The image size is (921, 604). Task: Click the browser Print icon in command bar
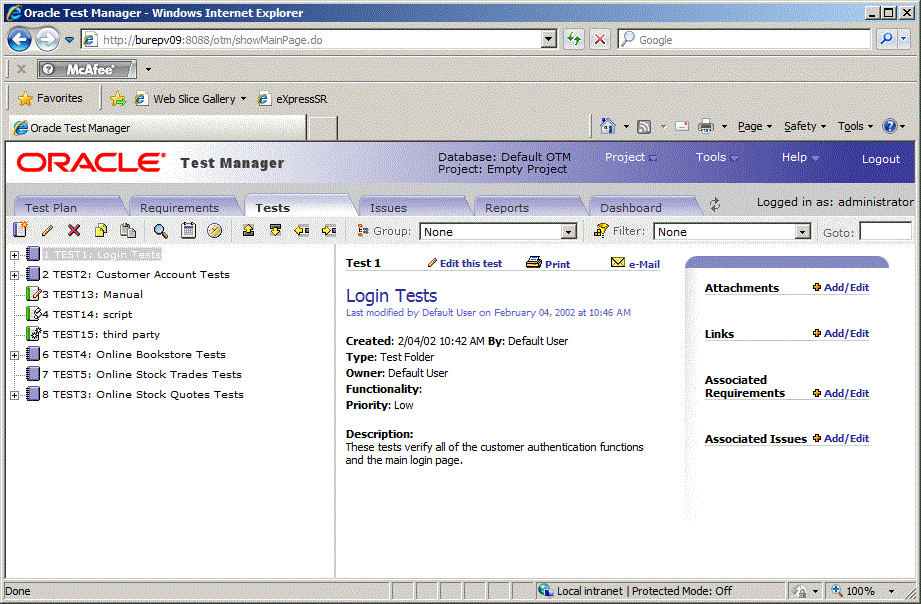click(705, 126)
